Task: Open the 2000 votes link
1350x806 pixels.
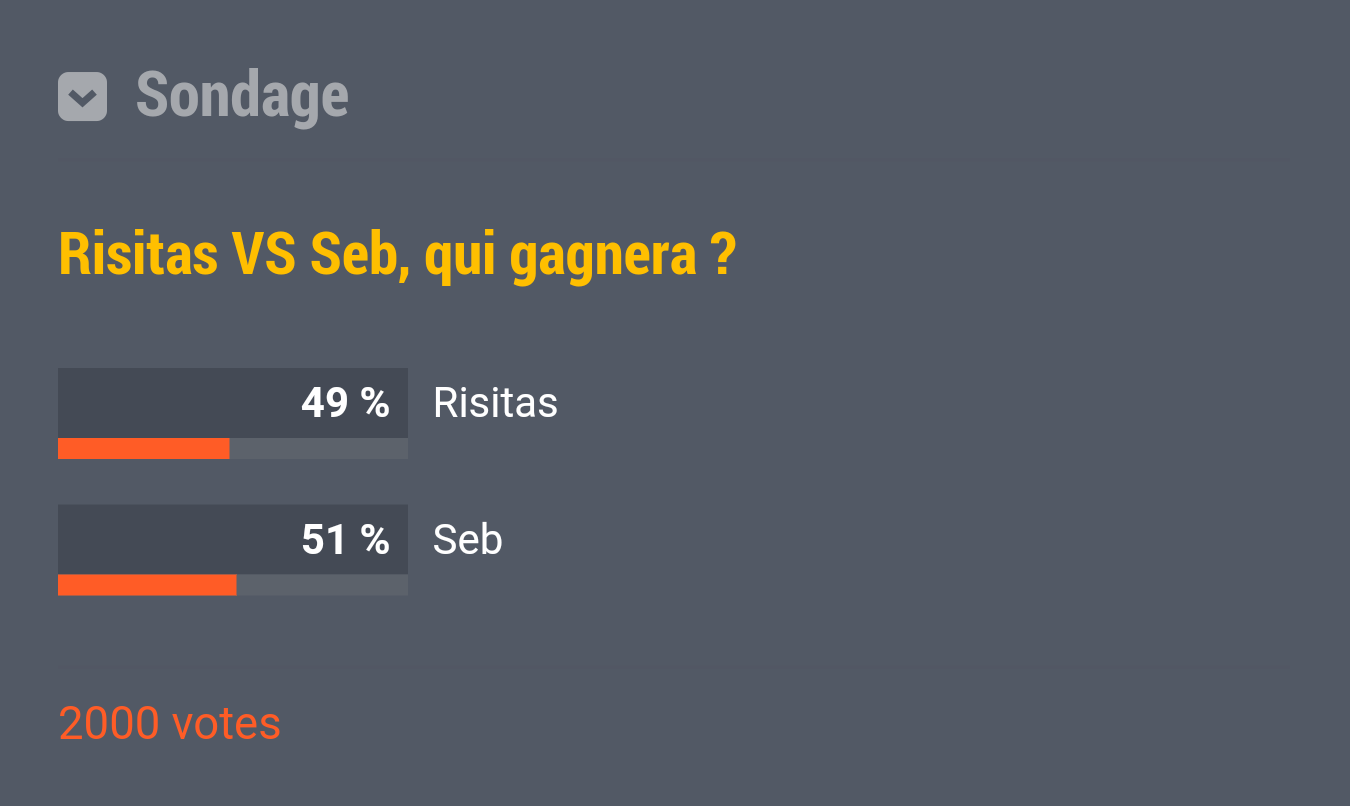Action: (x=170, y=724)
